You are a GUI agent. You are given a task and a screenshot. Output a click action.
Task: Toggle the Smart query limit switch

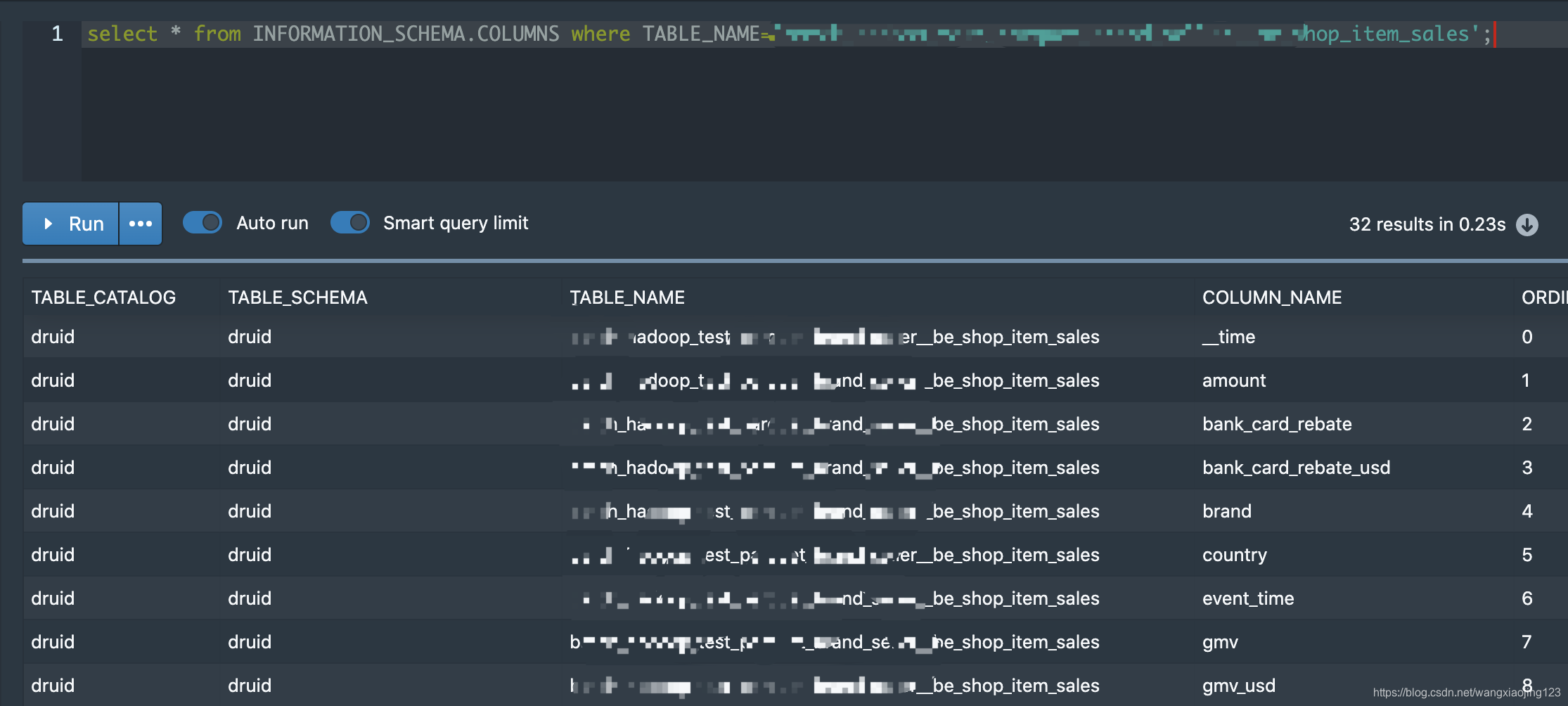tap(350, 223)
